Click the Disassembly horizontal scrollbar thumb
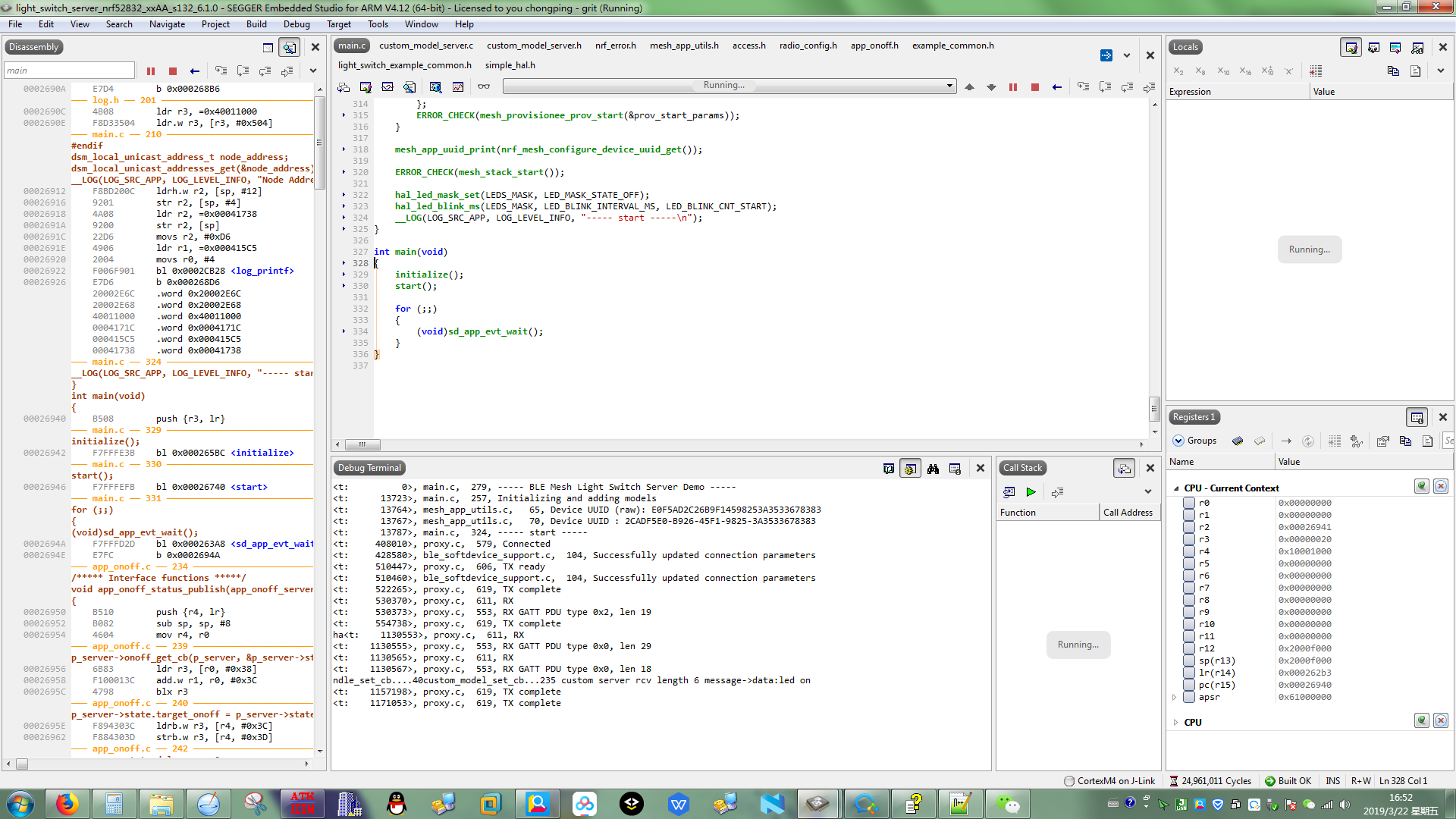The width and height of the screenshot is (1456, 819). (x=22, y=764)
